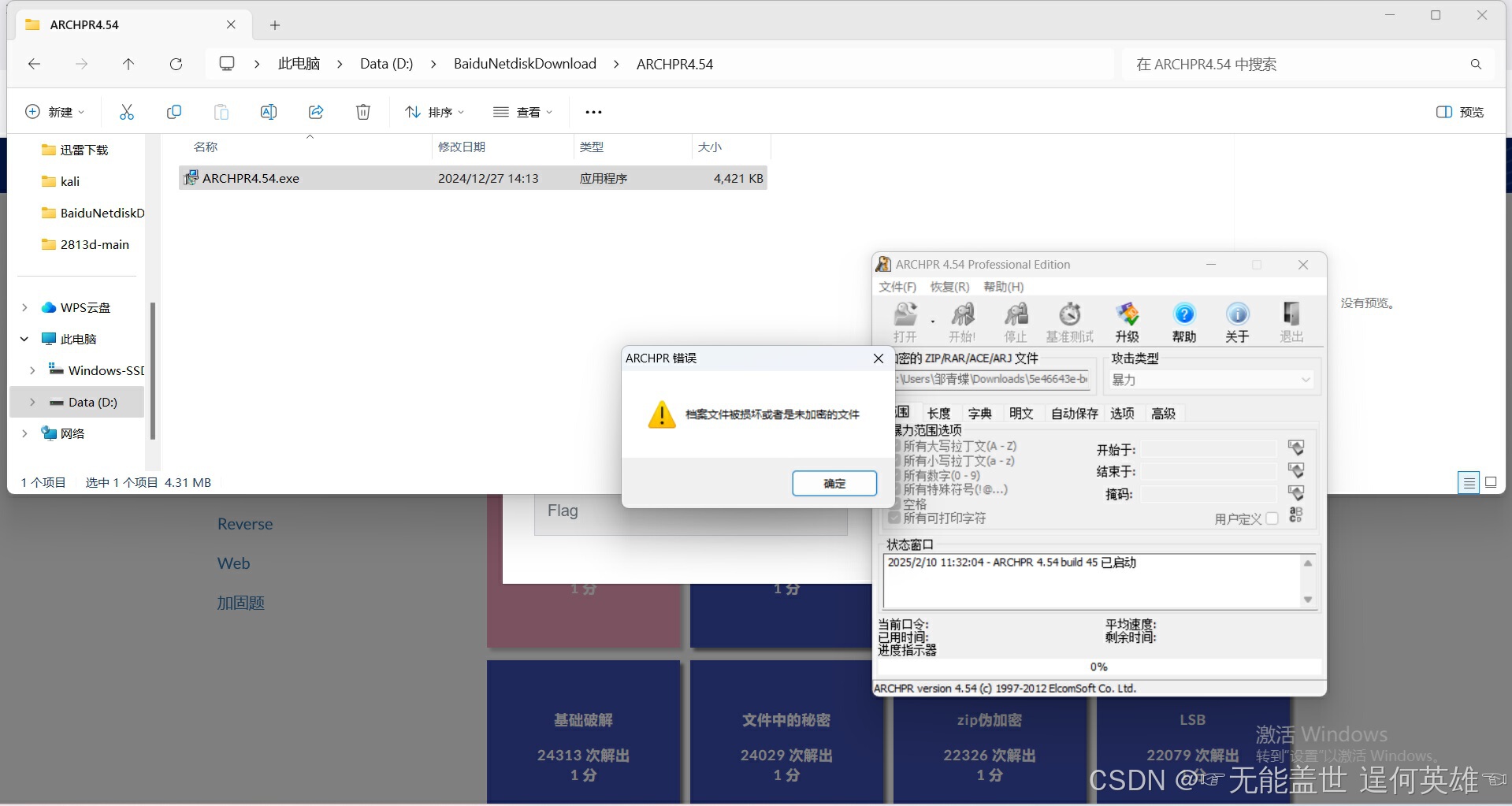
Task: Click the Cut scissors icon in Explorer
Action: coord(127,112)
